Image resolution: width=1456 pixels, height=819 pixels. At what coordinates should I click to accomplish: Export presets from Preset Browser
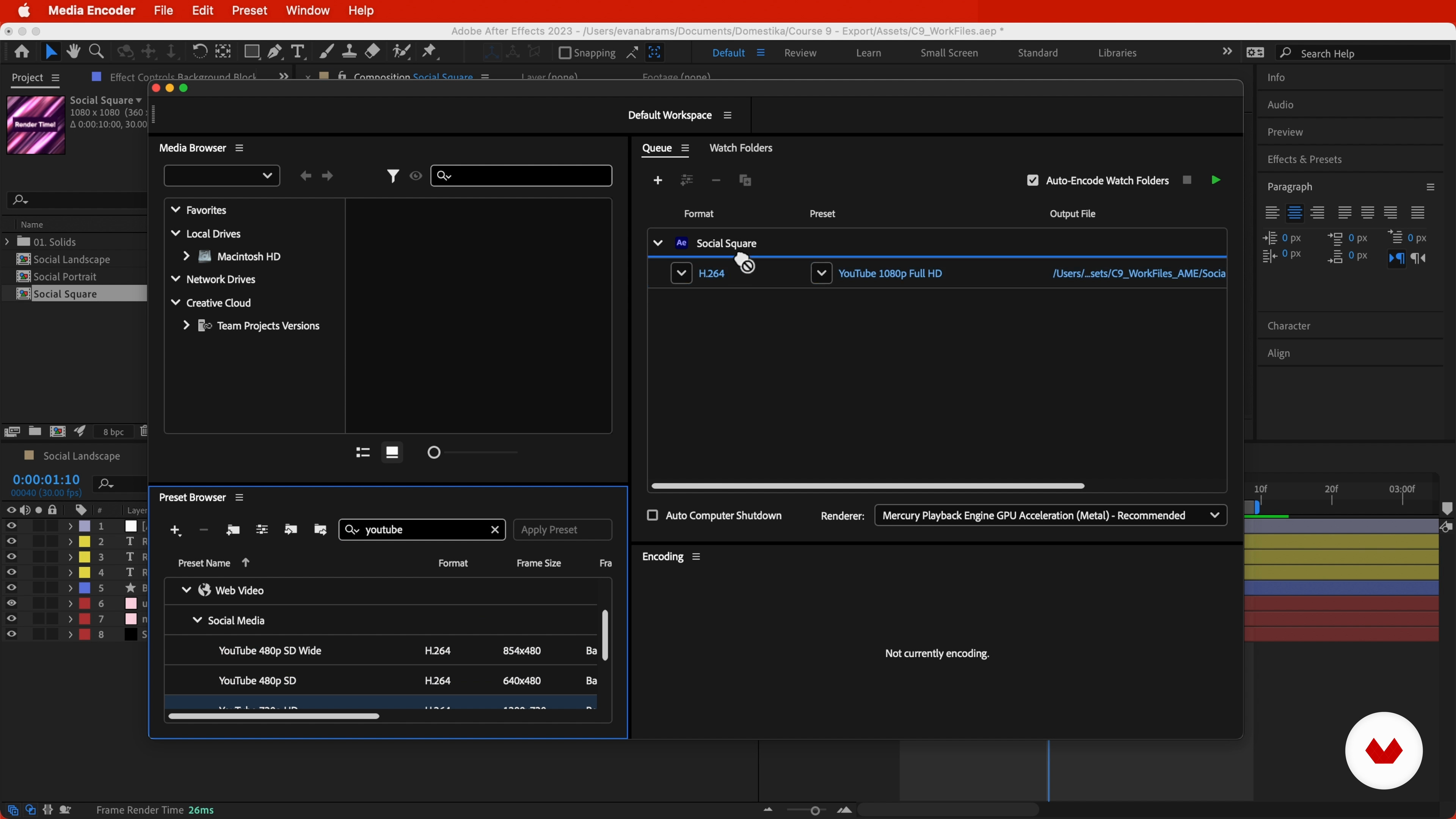320,530
